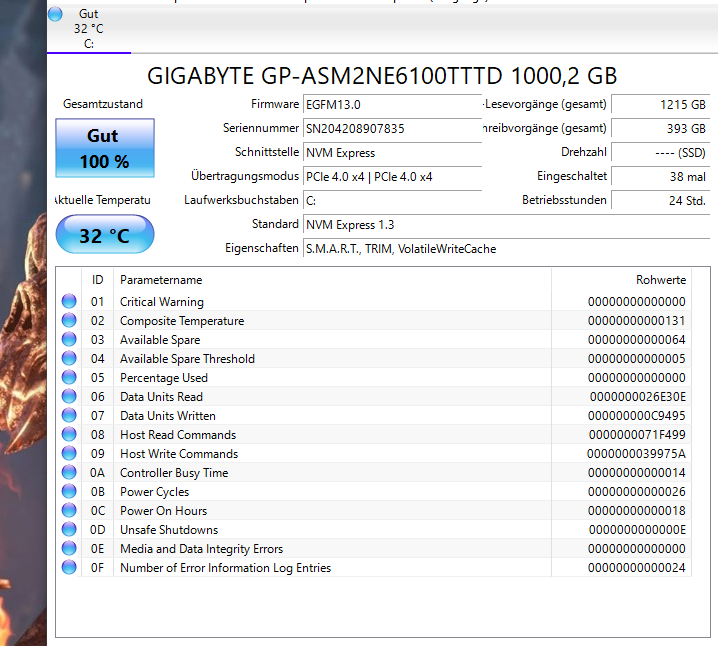Click the Firmware field EGFM13.0

[392, 104]
